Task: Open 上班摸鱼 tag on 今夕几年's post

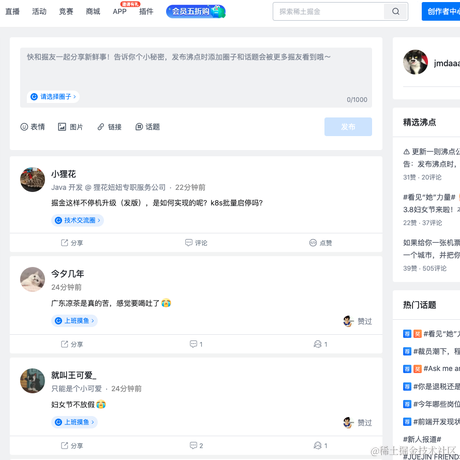Action: point(74,321)
